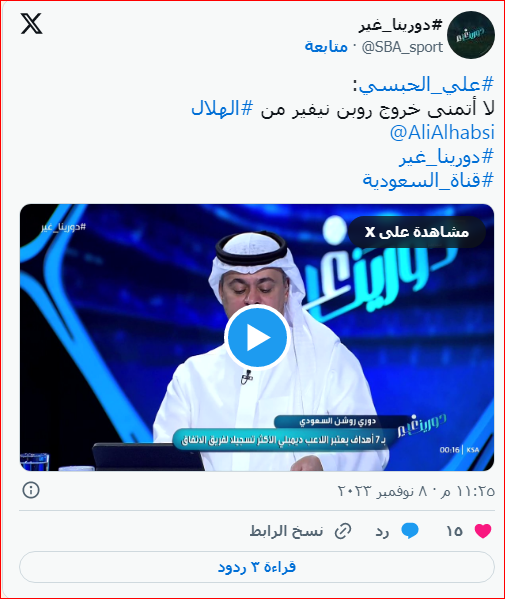The image size is (505, 599).
Task: Open the info circle icon
Action: [x=31, y=490]
